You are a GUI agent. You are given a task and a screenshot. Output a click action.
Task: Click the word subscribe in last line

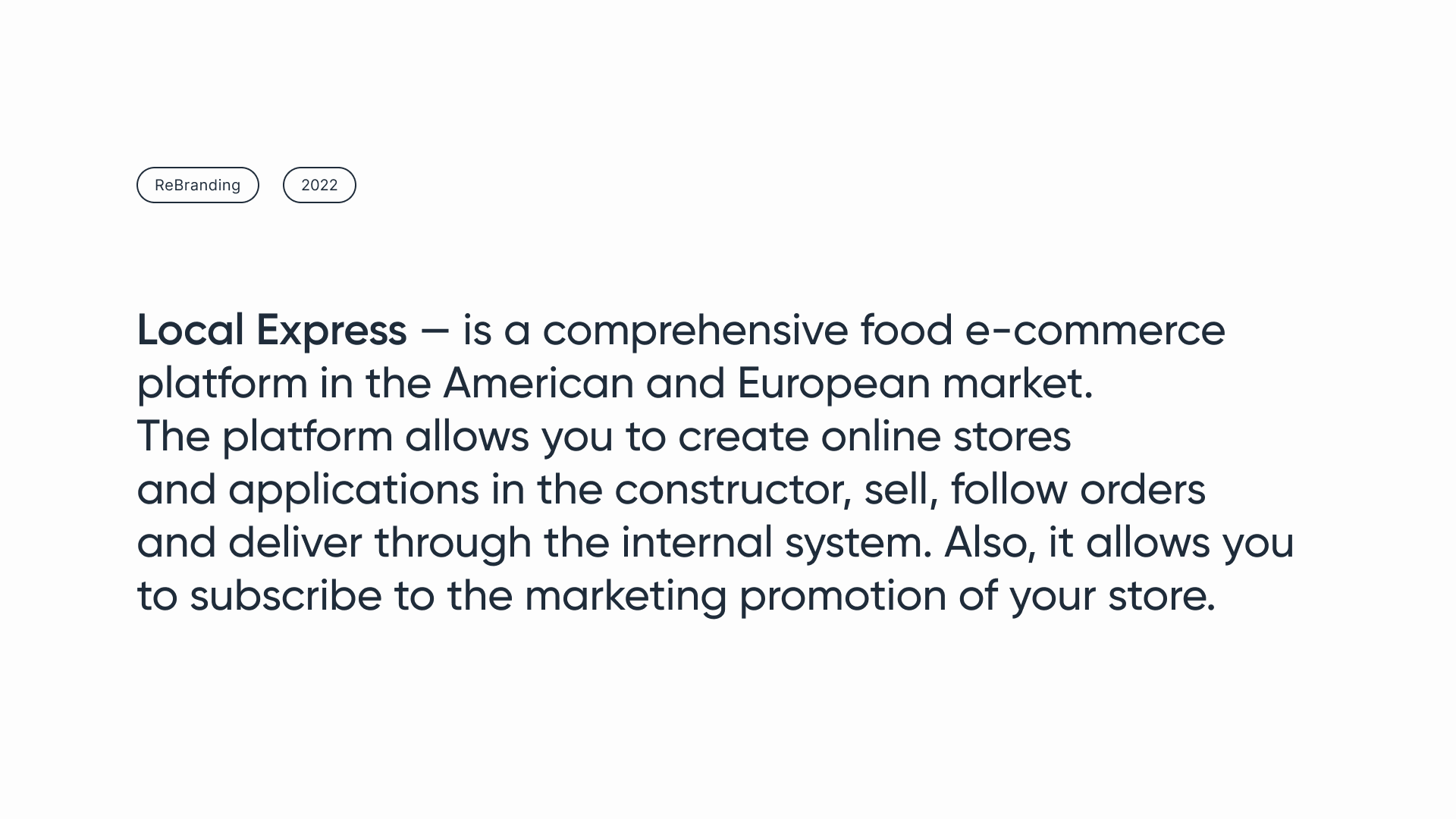click(x=286, y=595)
